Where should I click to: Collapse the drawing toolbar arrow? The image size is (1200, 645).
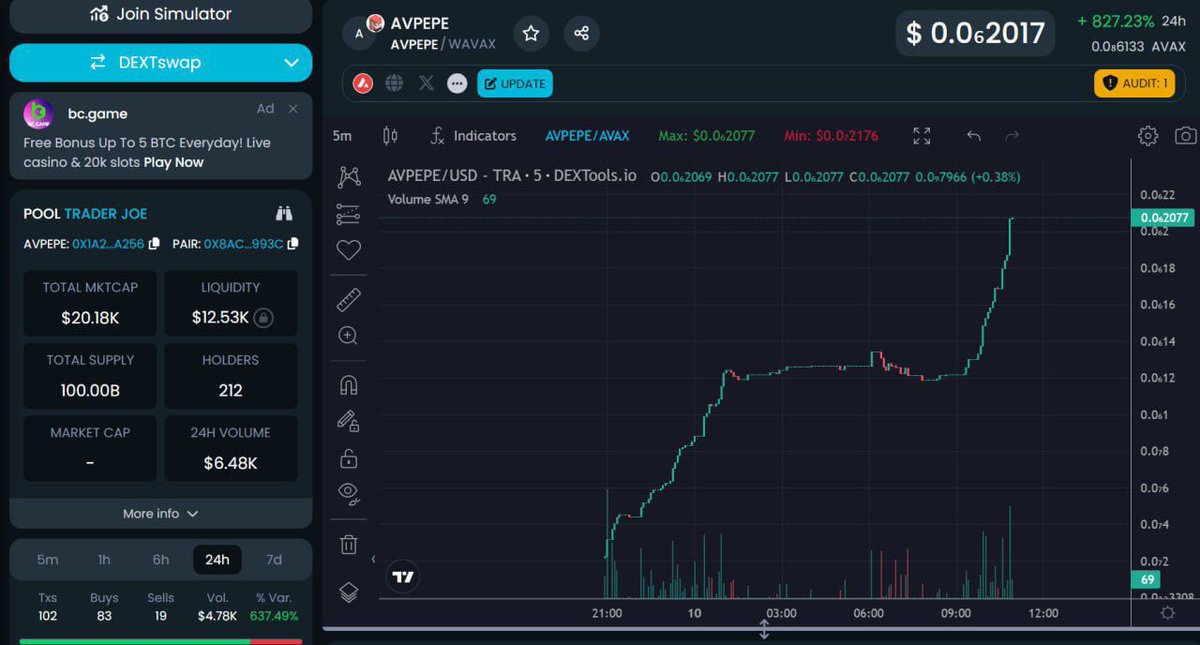click(373, 559)
